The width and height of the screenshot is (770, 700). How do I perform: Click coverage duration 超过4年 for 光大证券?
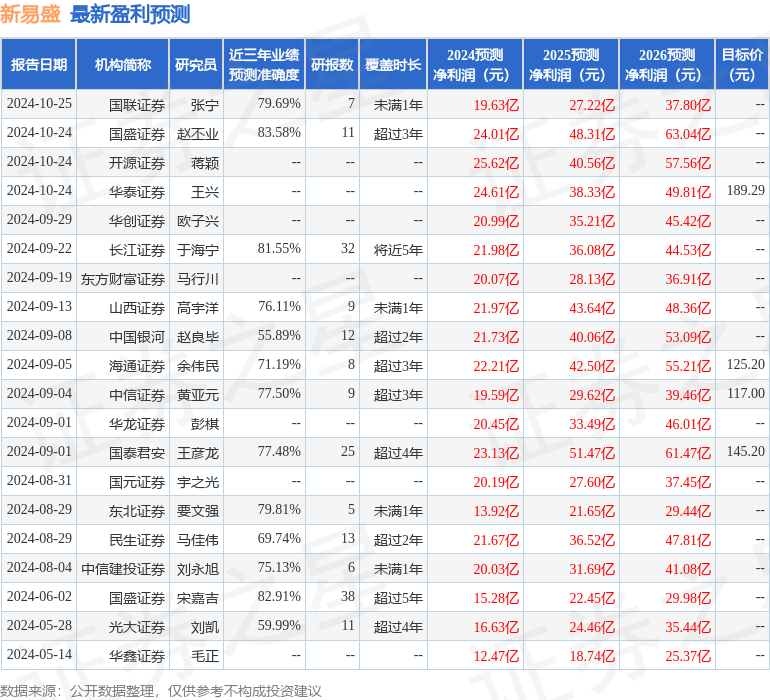398,627
